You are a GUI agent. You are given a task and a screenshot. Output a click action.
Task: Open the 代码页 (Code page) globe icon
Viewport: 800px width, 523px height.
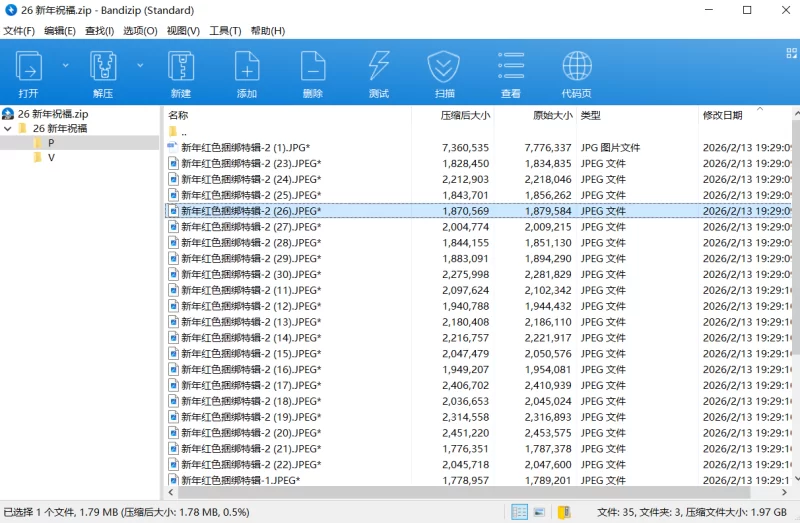(576, 70)
